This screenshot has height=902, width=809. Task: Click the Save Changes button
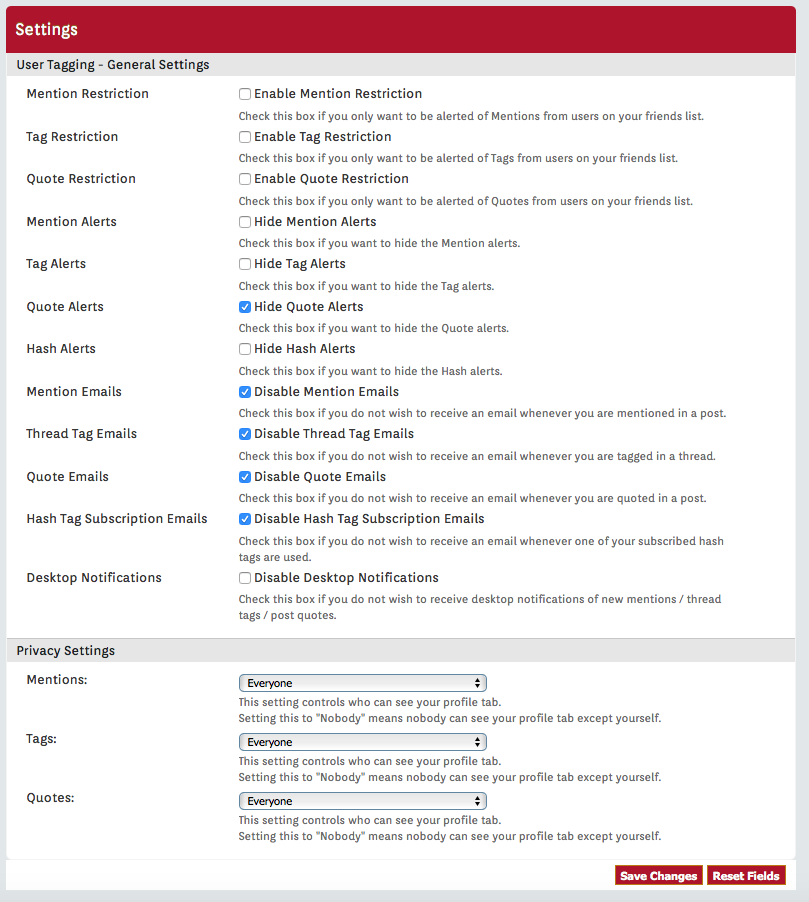(659, 876)
